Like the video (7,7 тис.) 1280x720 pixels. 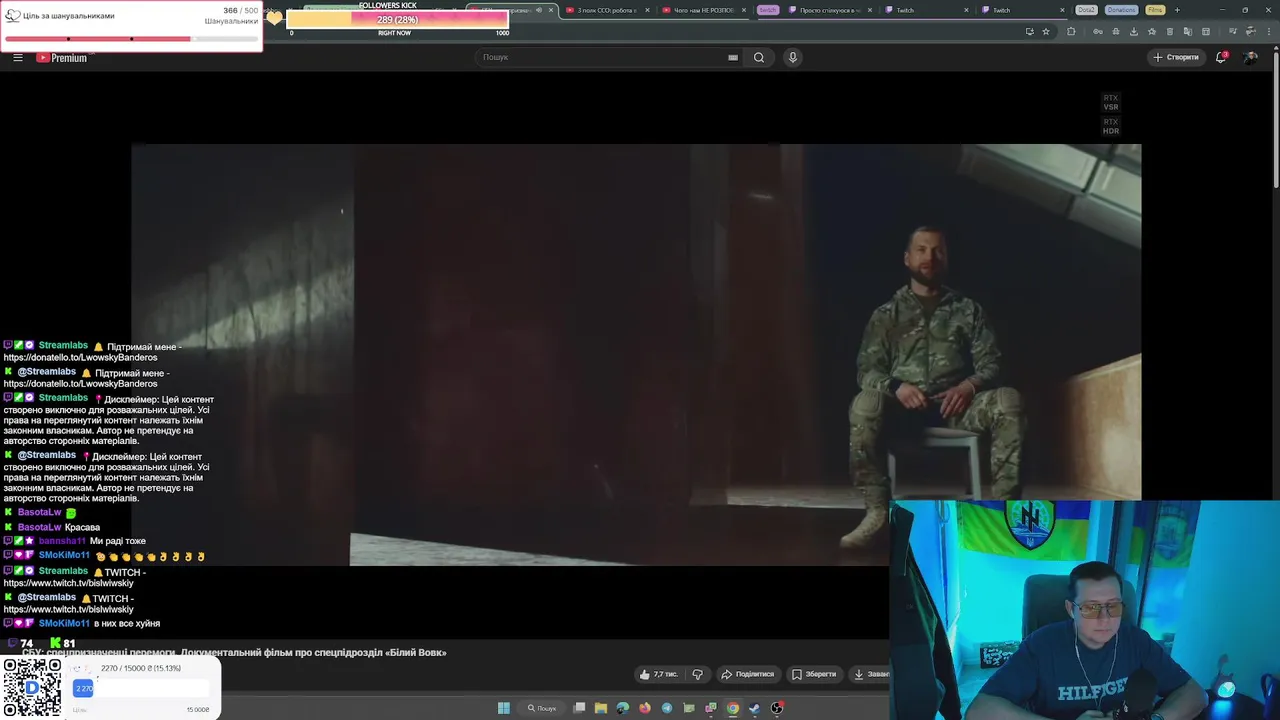coord(658,674)
